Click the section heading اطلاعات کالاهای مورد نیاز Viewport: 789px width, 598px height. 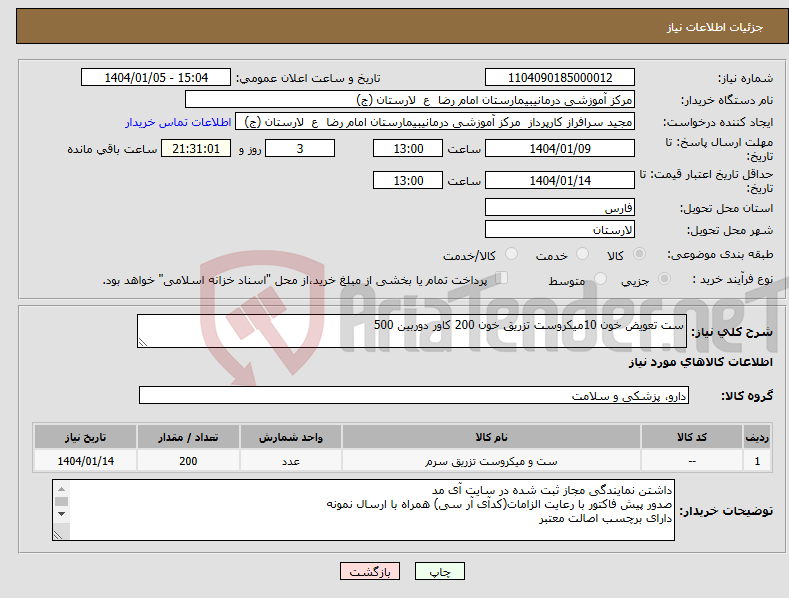pos(700,362)
